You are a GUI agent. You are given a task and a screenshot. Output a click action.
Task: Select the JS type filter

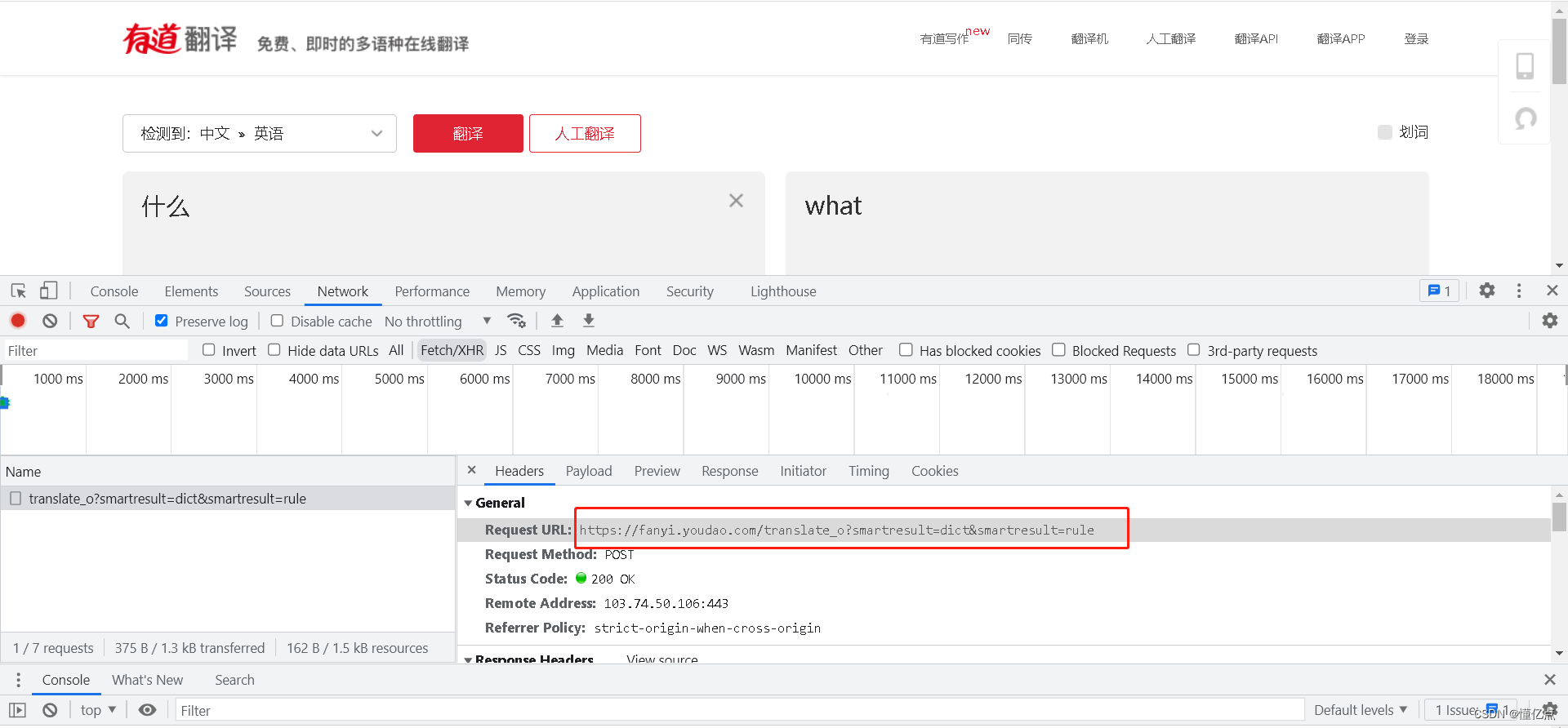501,350
